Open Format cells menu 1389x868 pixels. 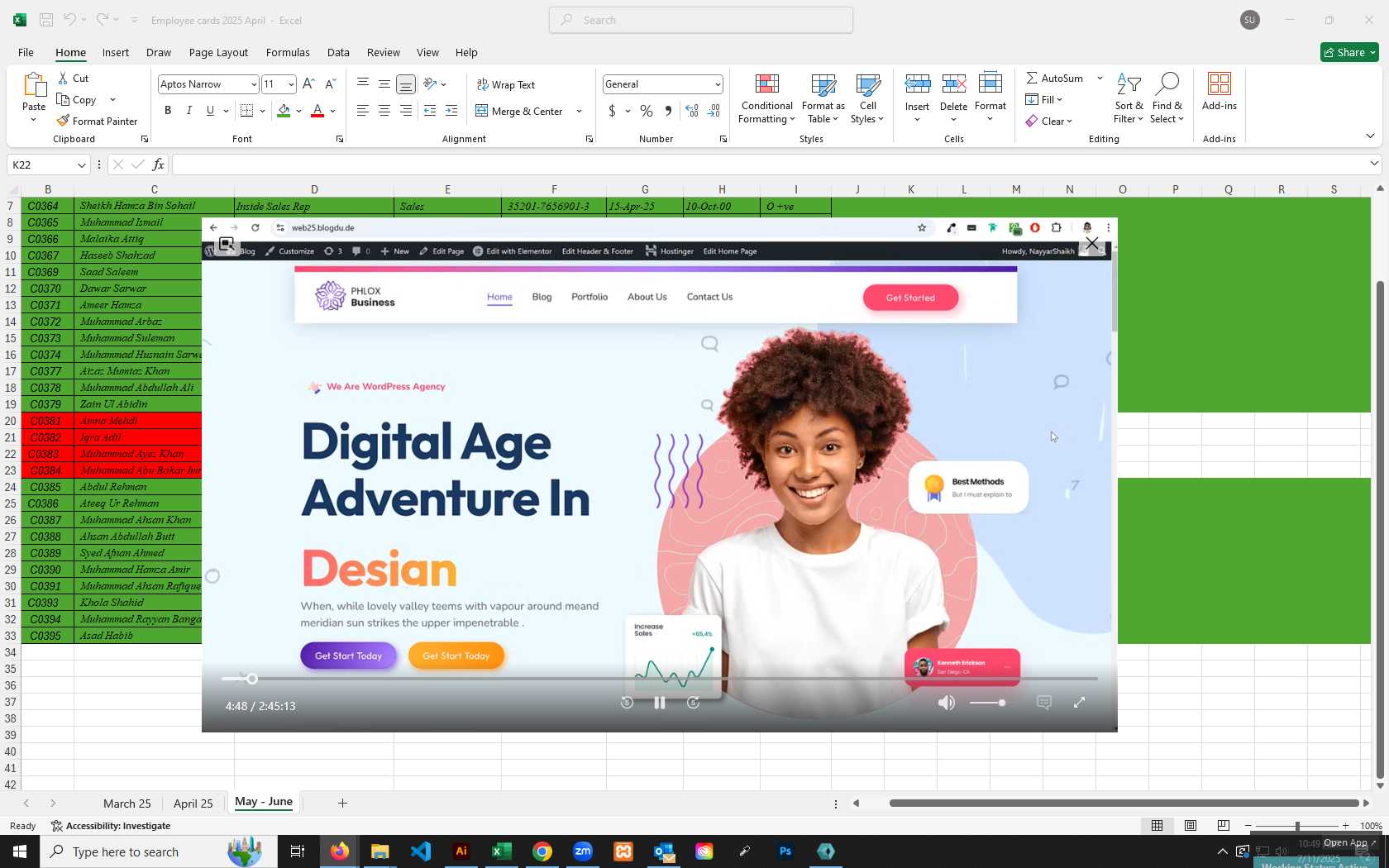[990, 98]
